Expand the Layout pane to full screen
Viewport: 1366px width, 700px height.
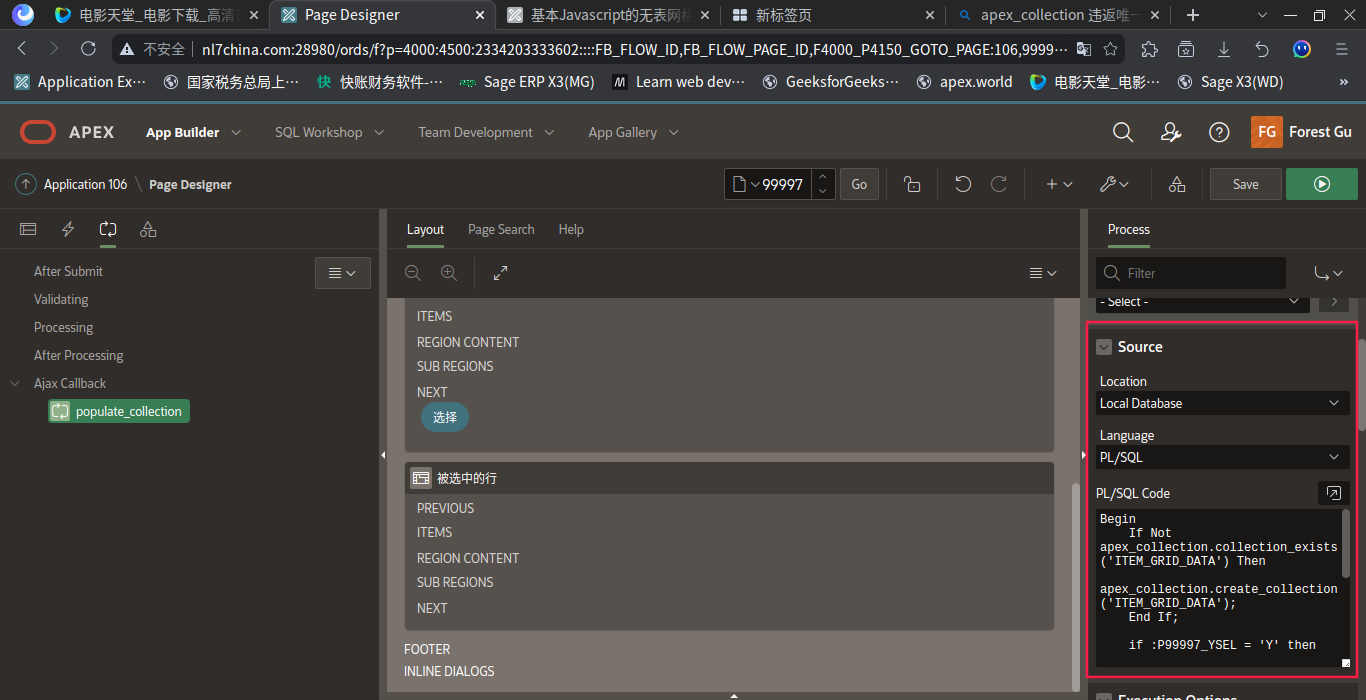[500, 271]
